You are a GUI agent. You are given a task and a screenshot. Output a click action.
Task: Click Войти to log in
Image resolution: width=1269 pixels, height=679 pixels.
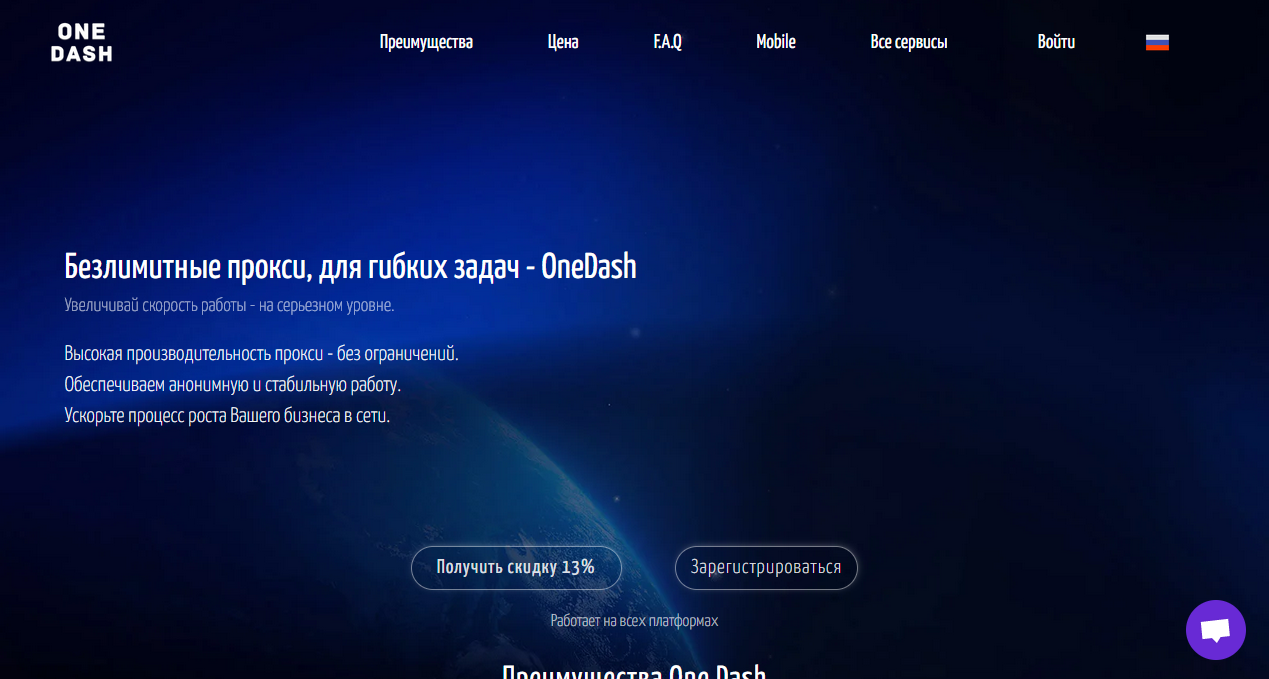pyautogui.click(x=1056, y=42)
